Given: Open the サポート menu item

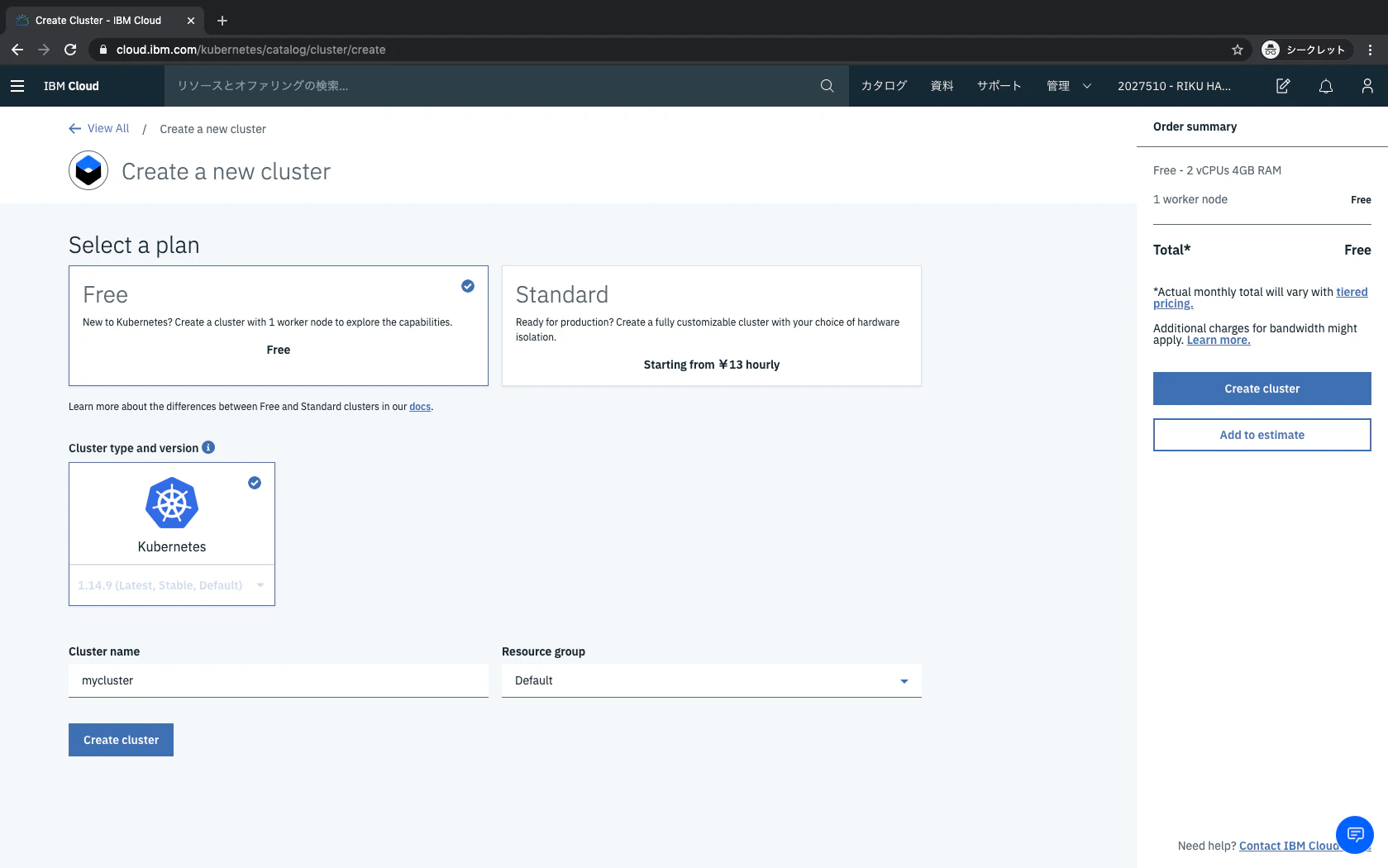Looking at the screenshot, I should [x=999, y=86].
